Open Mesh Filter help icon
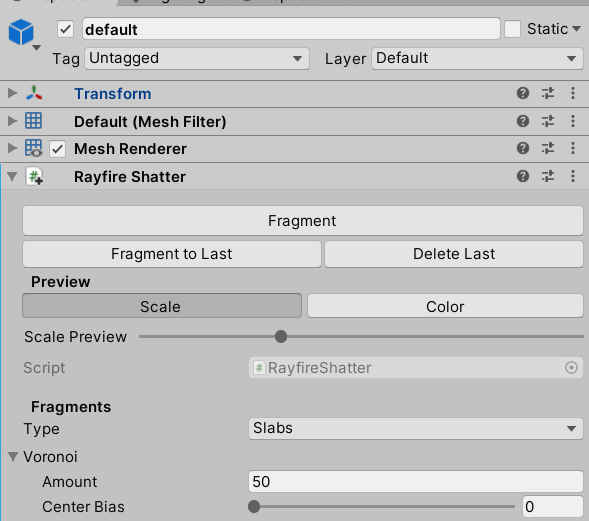Screen dimensions: 589x521 [x=523, y=121]
